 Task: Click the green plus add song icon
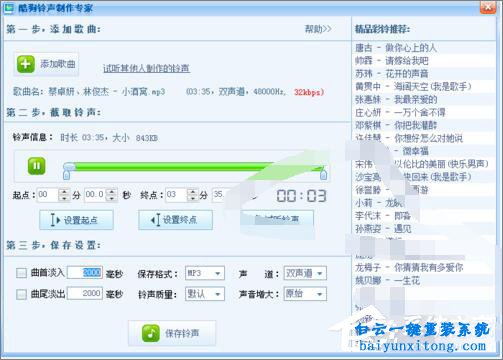26,64
